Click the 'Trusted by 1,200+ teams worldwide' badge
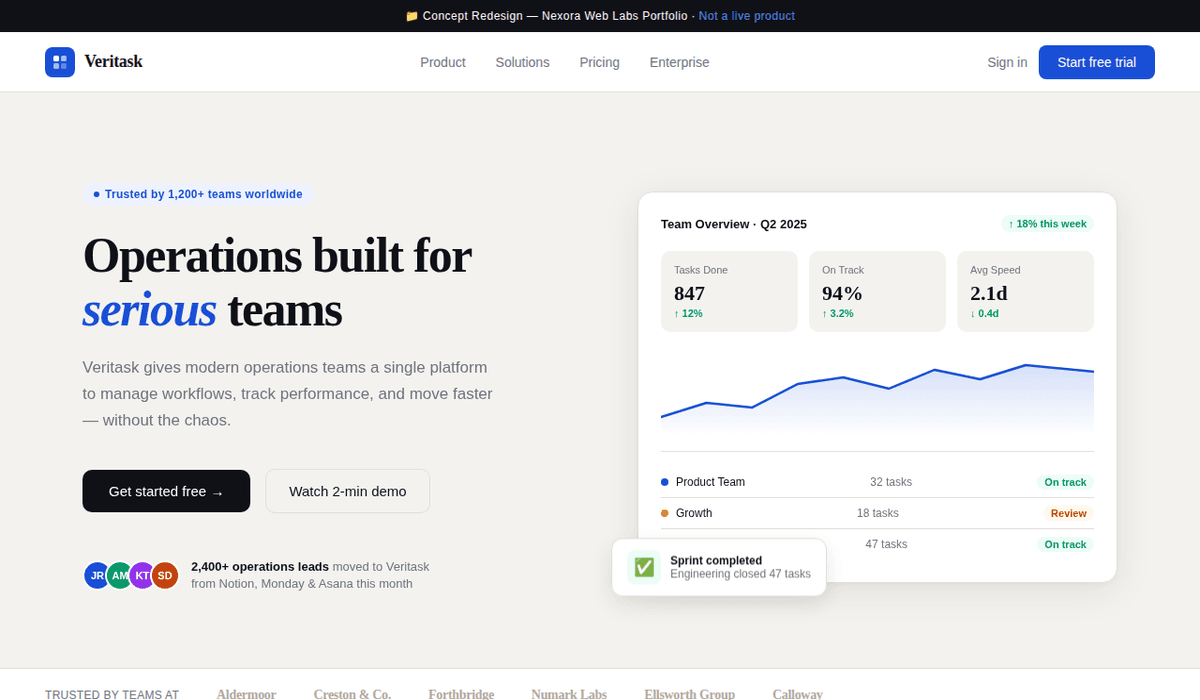 click(198, 194)
